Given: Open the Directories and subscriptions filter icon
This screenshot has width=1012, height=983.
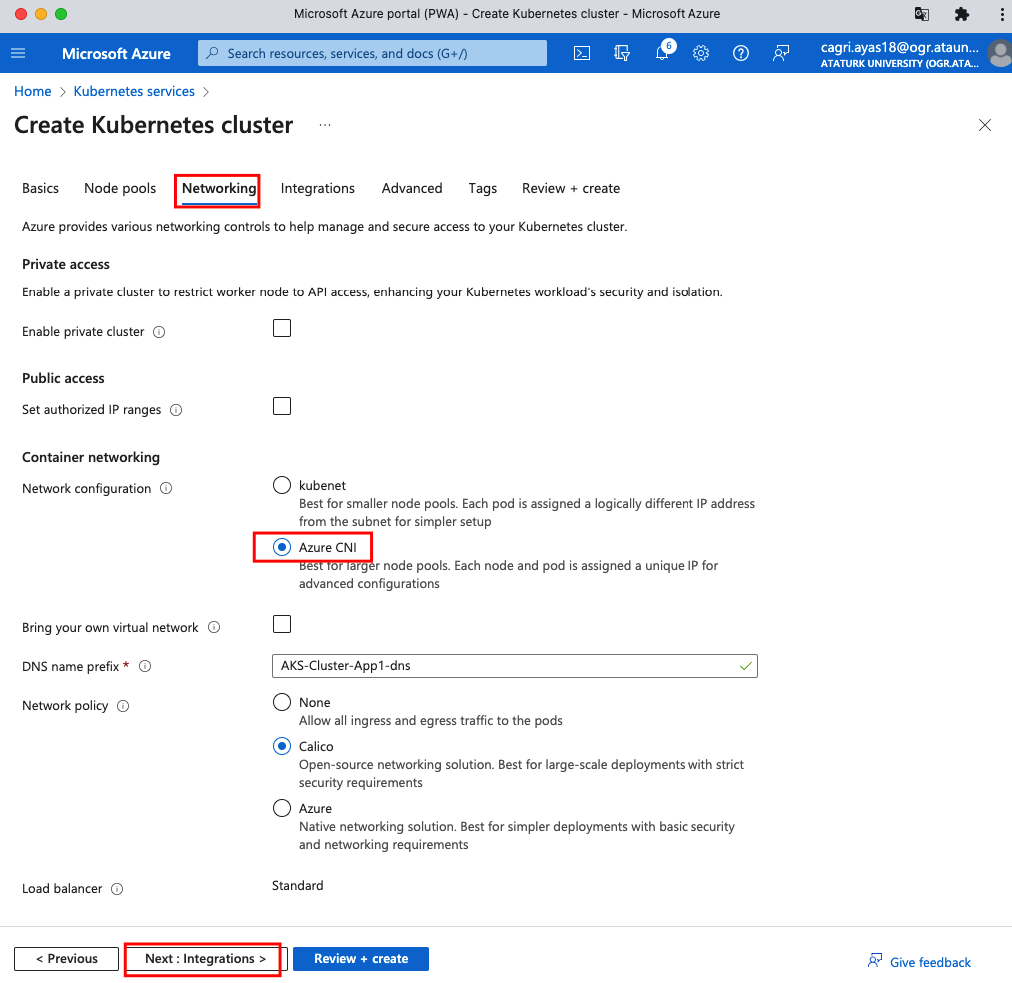Looking at the screenshot, I should click(x=622, y=53).
